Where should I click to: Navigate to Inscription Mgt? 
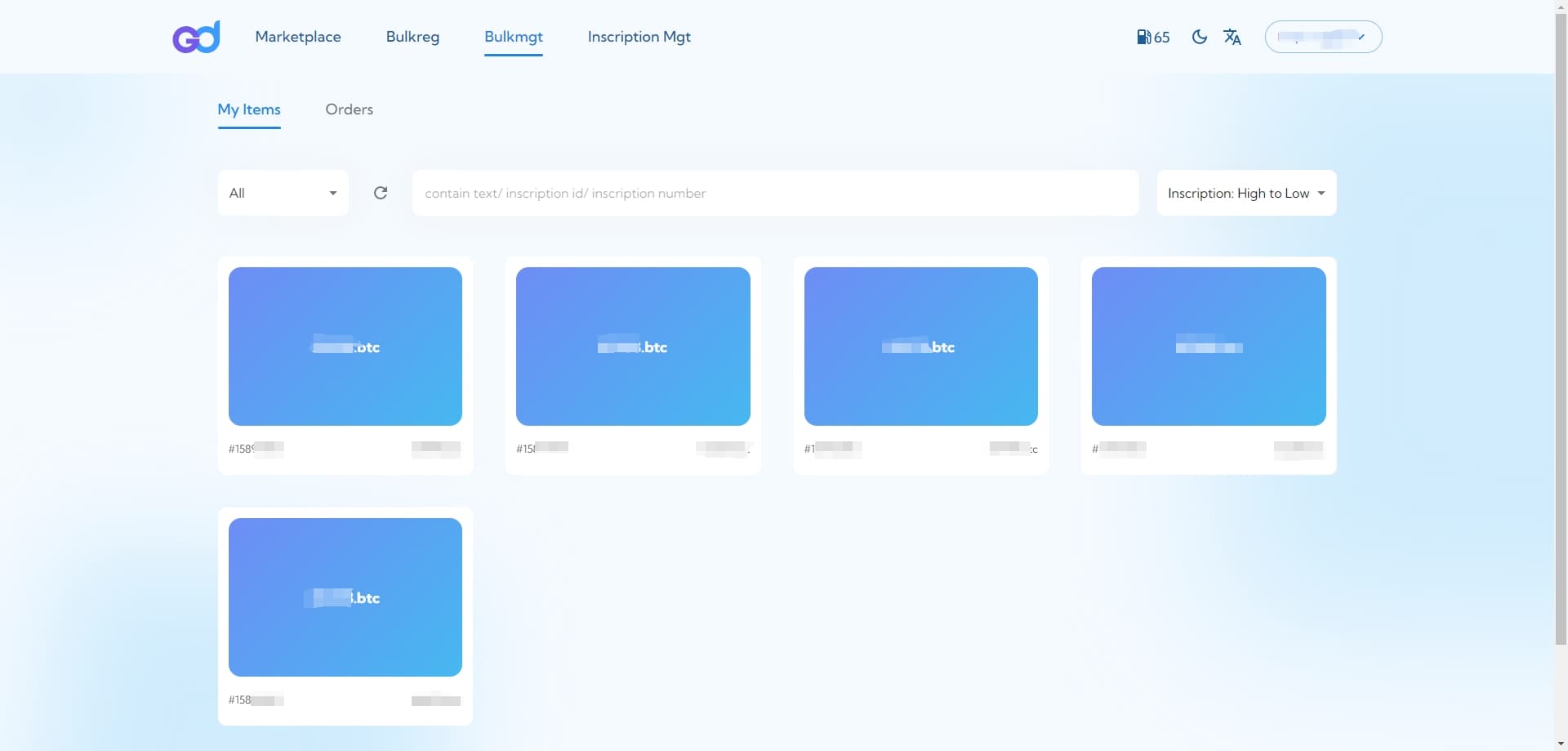[x=639, y=37]
